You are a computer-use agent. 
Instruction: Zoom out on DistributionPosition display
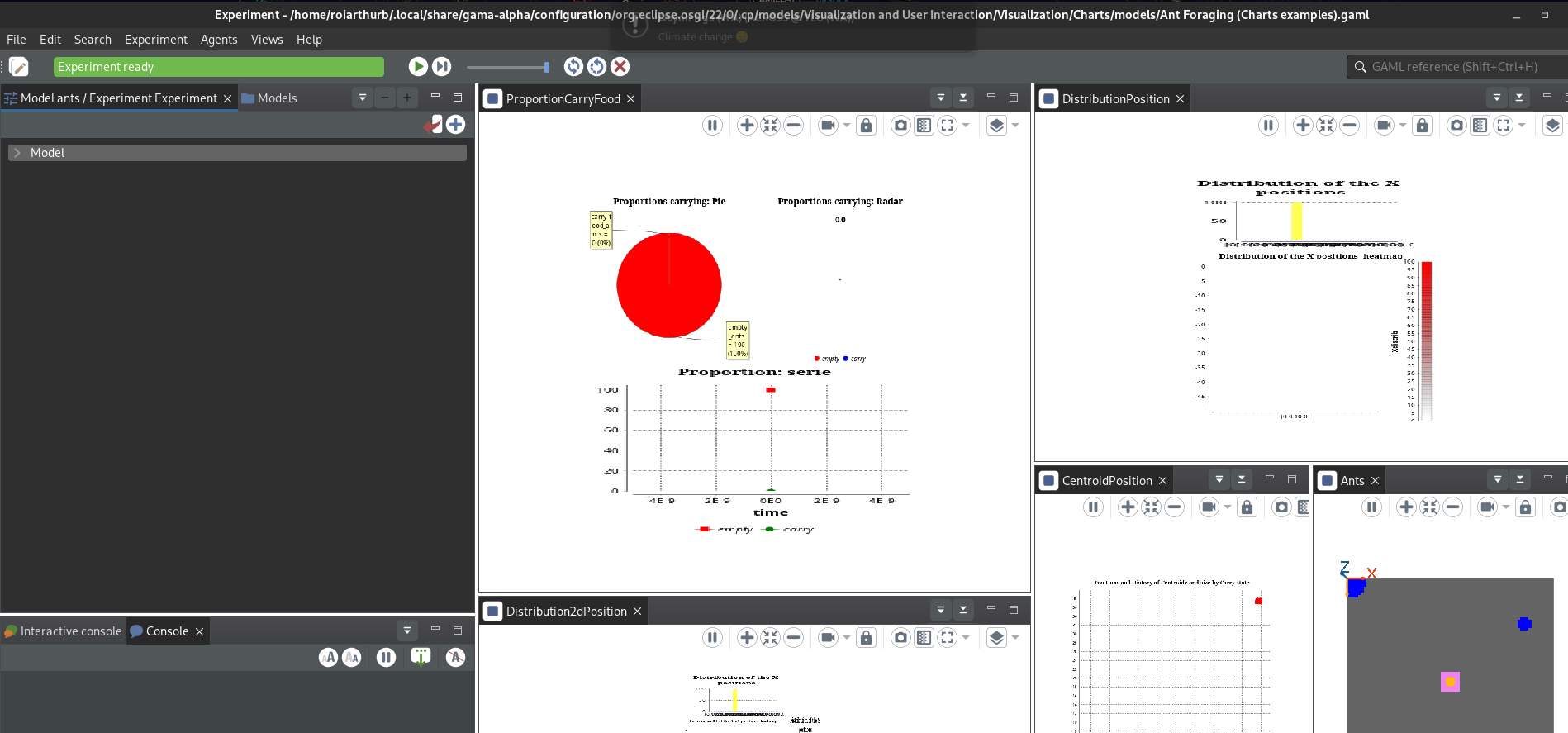click(1349, 125)
